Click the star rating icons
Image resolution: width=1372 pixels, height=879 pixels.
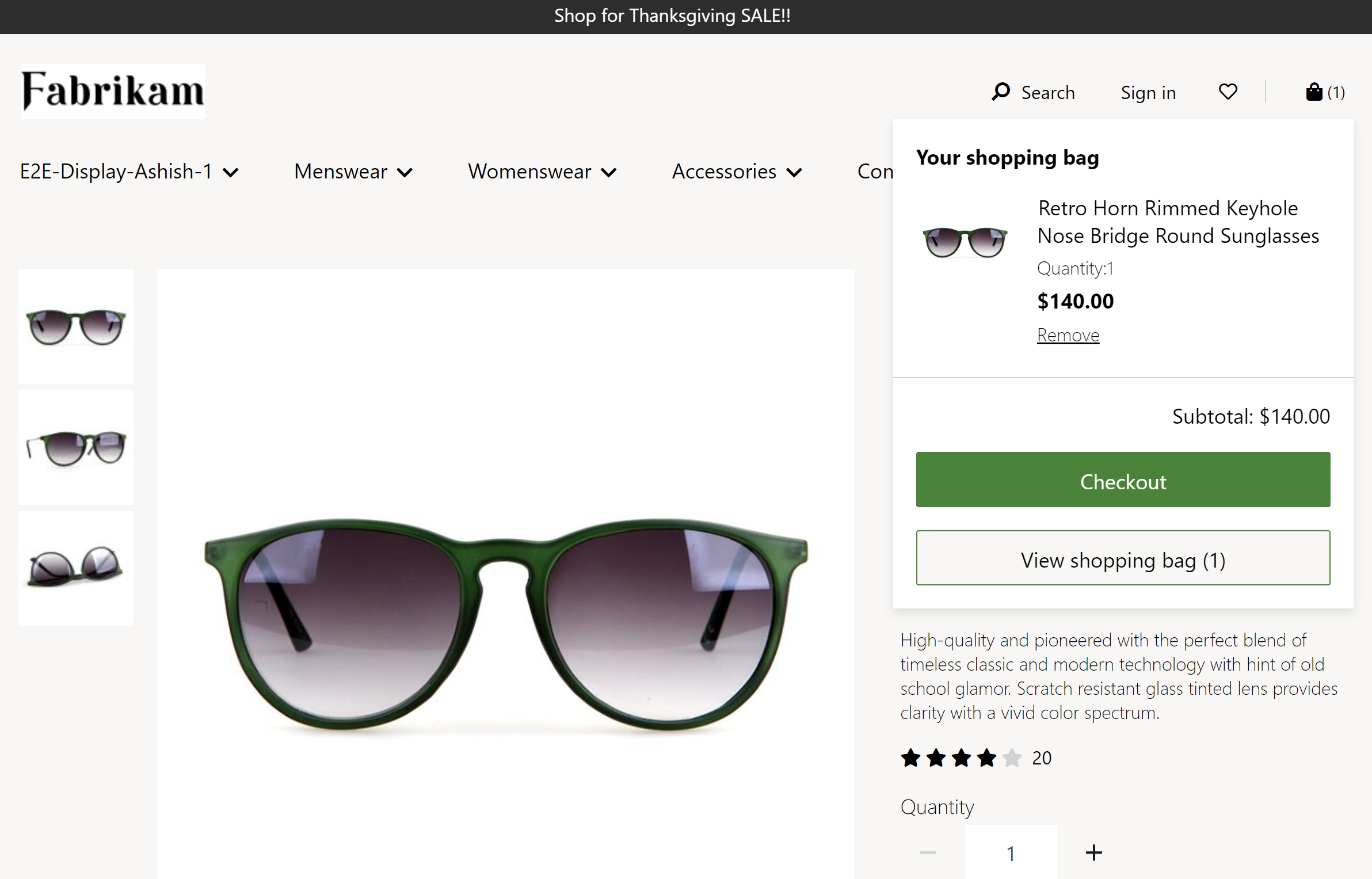point(961,758)
